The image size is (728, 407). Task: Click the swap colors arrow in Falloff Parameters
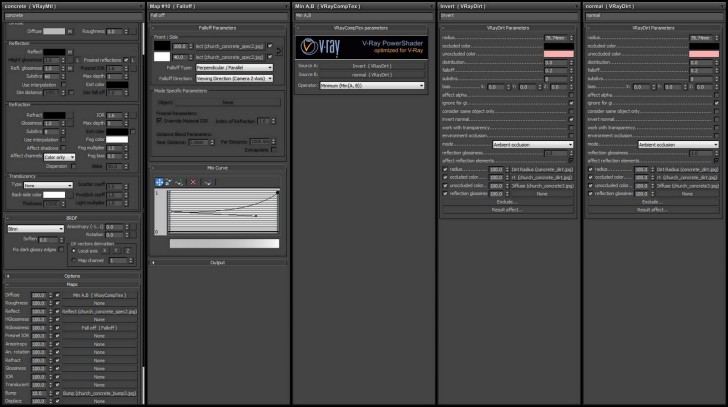click(x=279, y=52)
